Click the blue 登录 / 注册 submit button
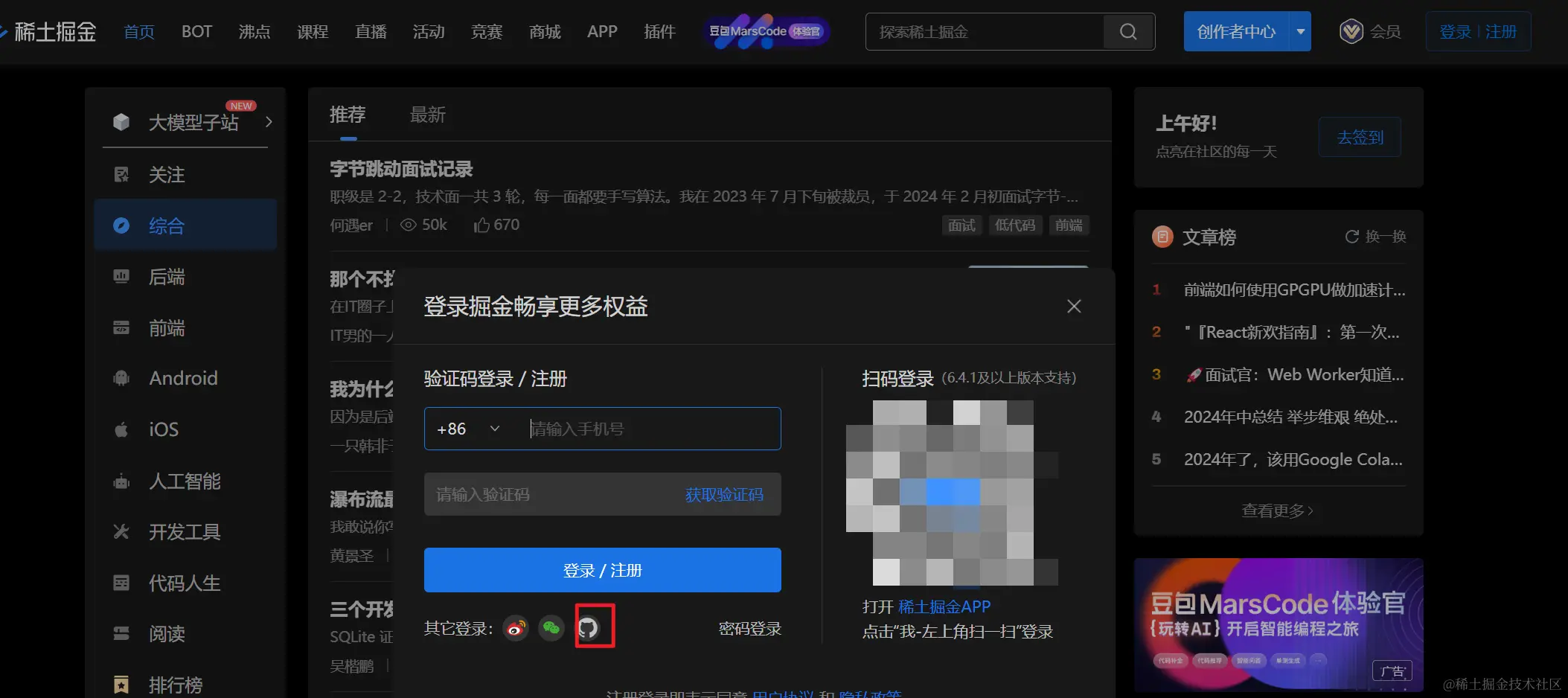 click(603, 570)
